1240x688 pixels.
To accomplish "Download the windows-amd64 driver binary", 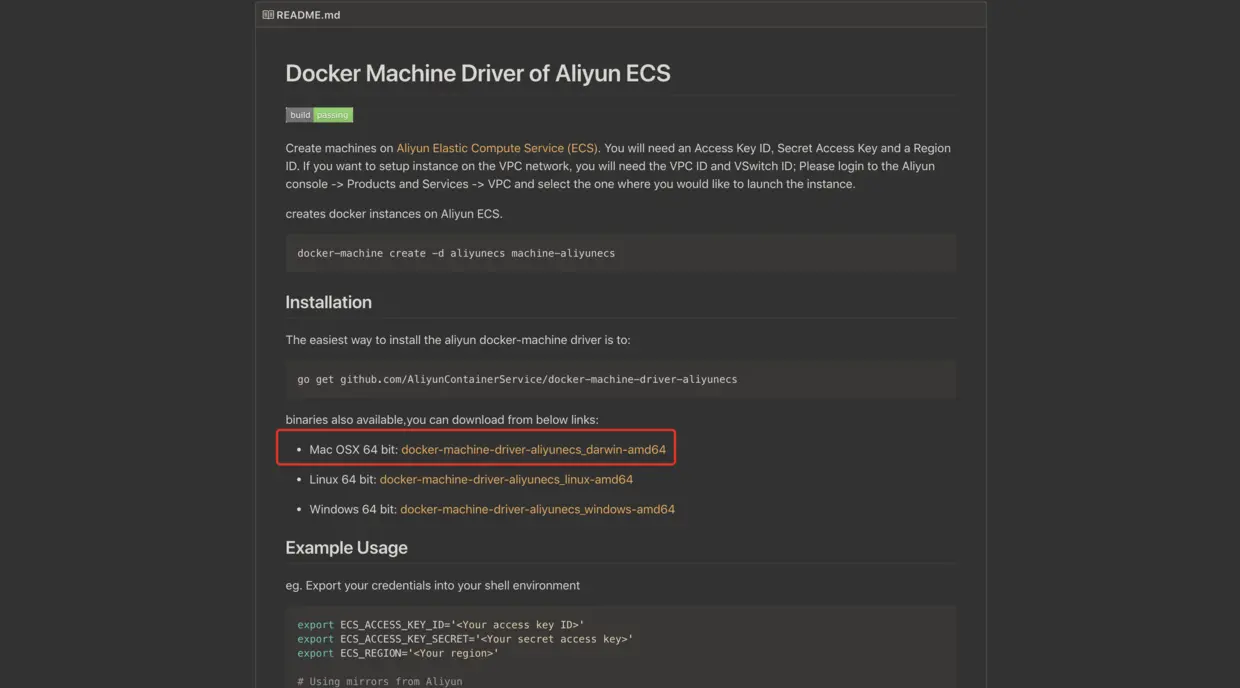I will pos(537,510).
